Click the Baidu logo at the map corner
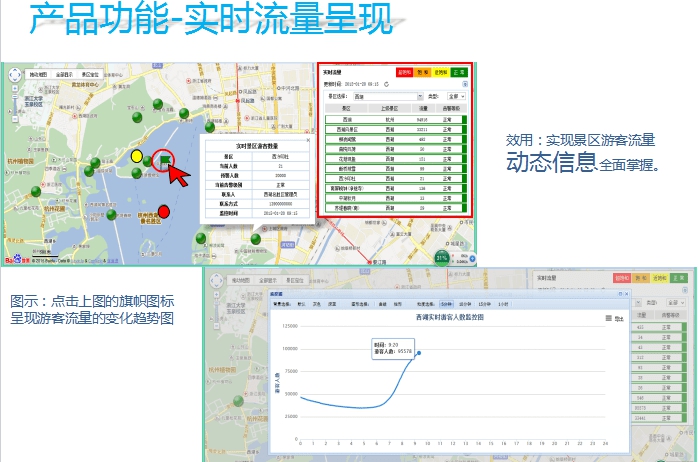Screen dimensions: 699x462 pos(16,260)
